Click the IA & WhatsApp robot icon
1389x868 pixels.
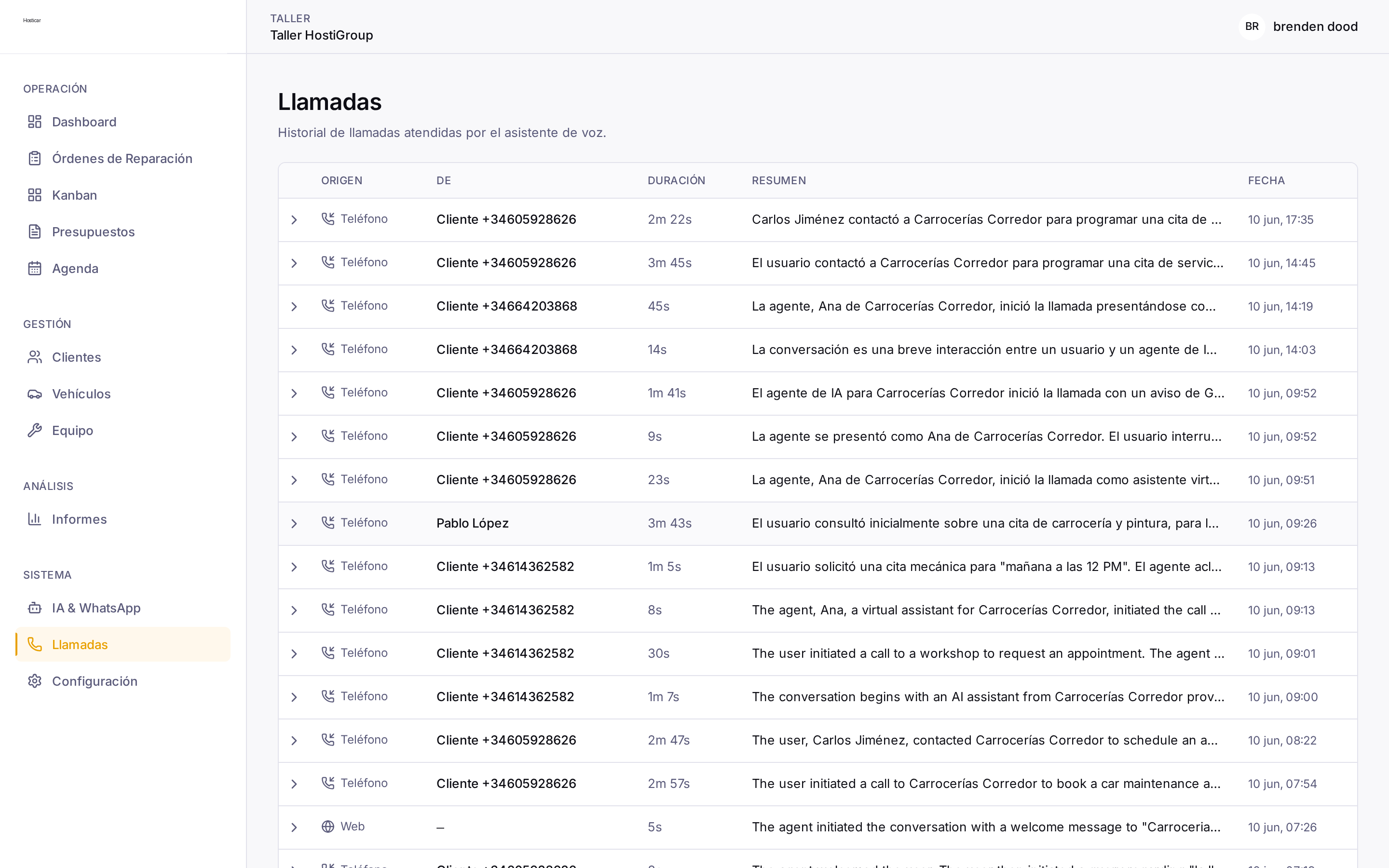point(34,608)
